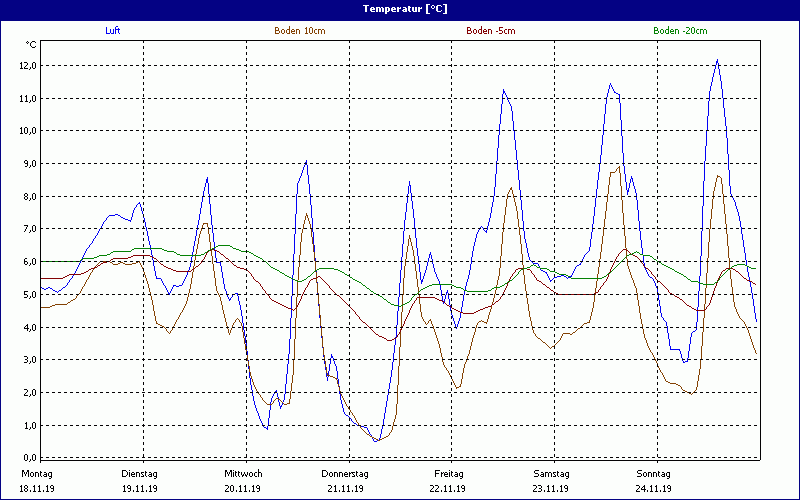
Task: Click the date 18.11.19
Action: [37, 489]
